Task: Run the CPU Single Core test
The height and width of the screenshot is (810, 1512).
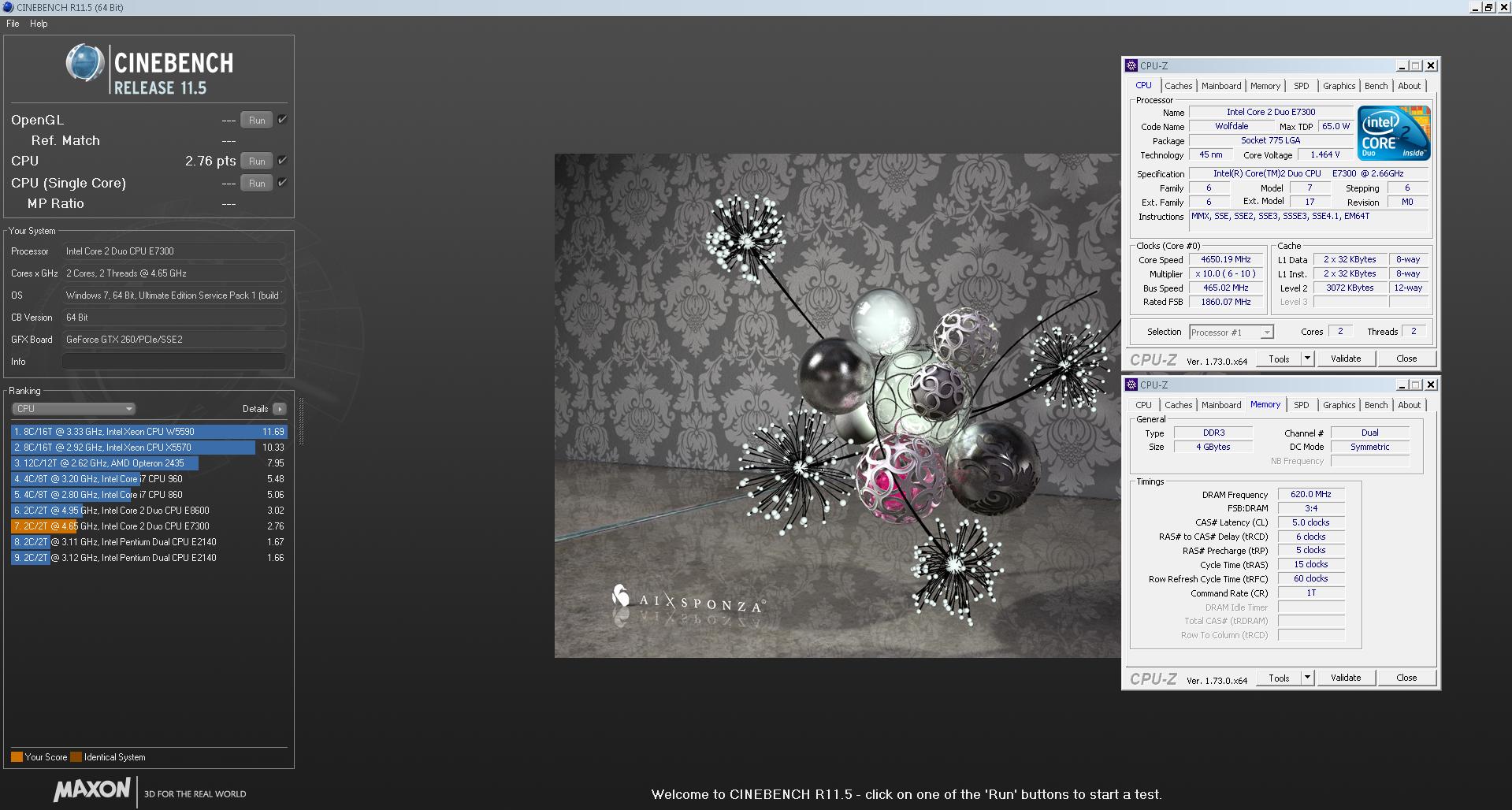Action: click(x=257, y=184)
